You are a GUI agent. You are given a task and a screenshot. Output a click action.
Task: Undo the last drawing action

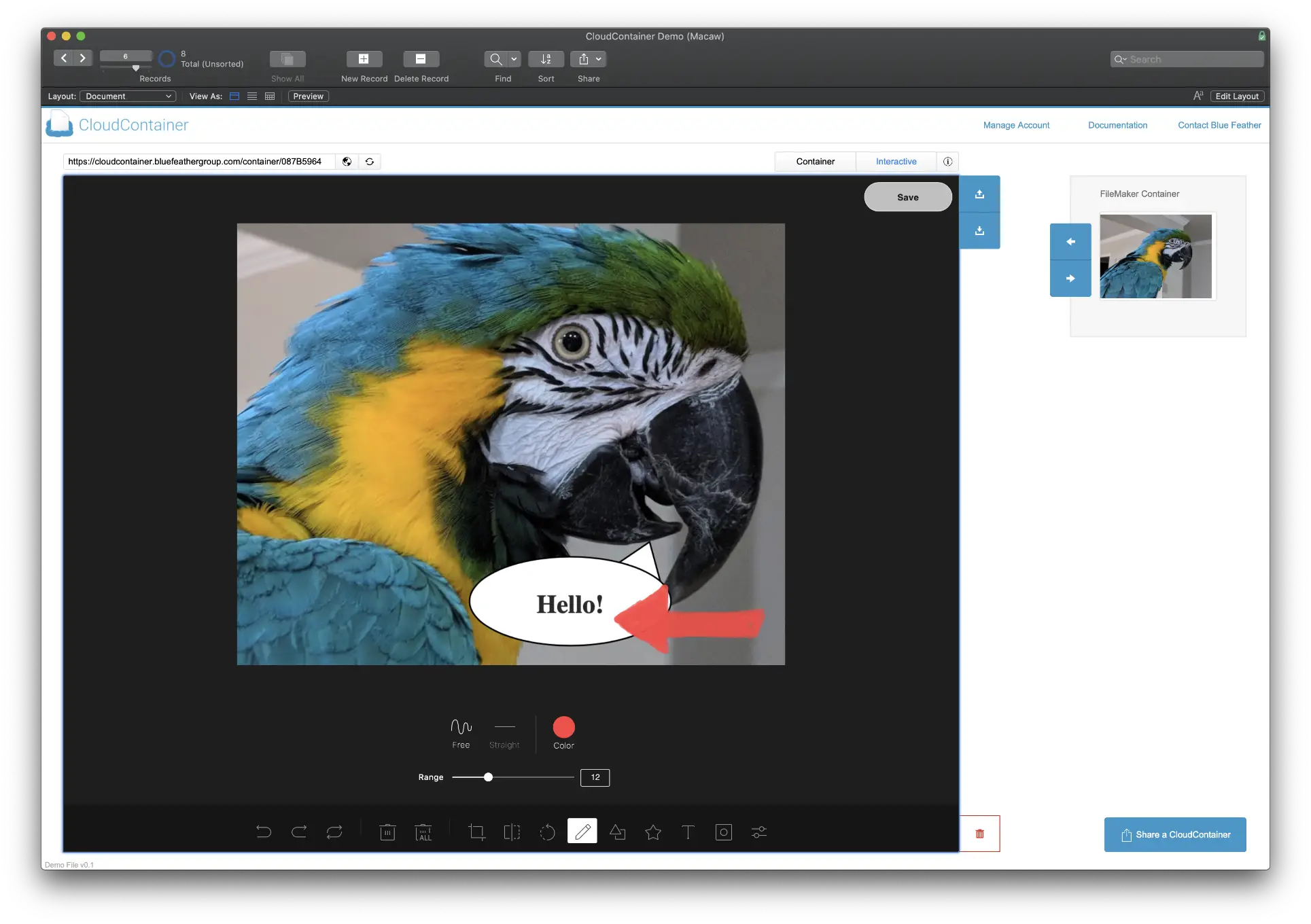264,832
